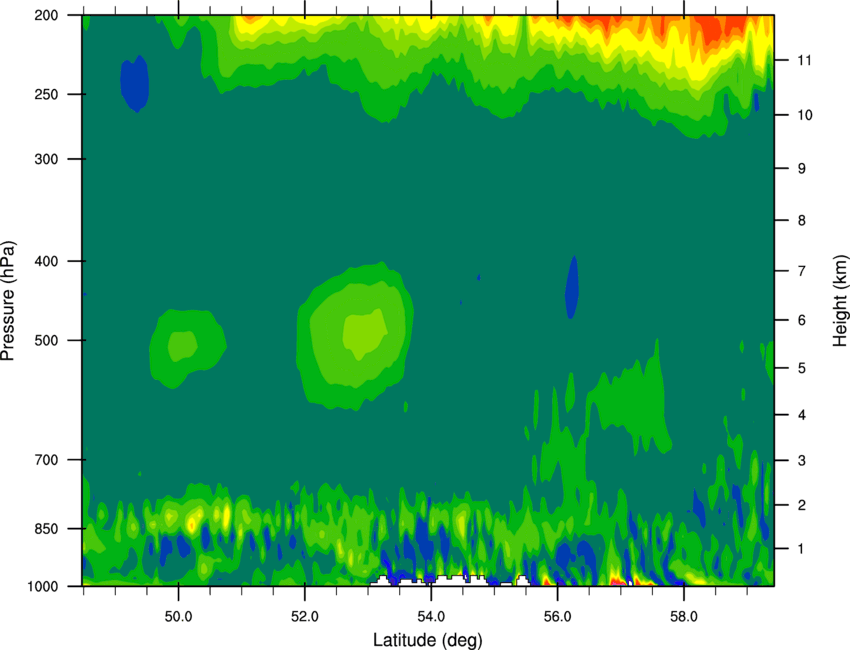Pick the 3 km height label
The image size is (850, 650).
point(802,461)
